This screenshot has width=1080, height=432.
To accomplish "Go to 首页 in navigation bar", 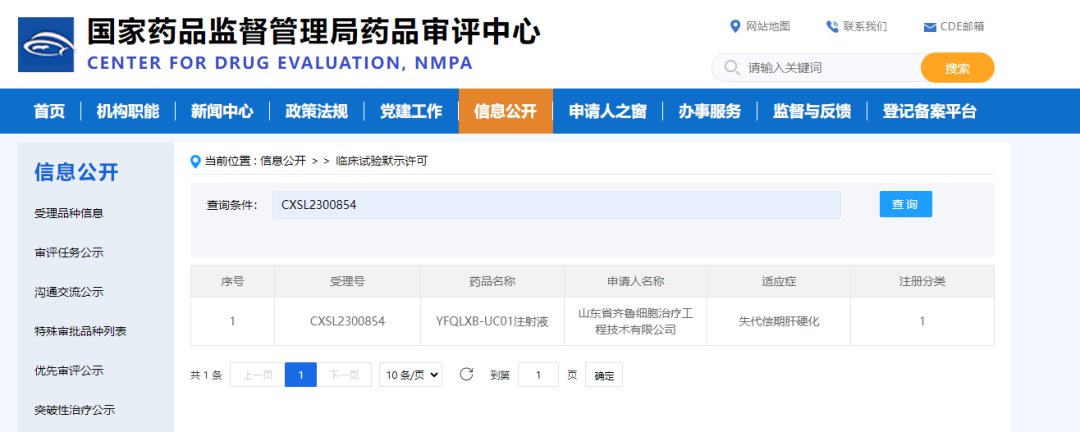I will click(49, 111).
